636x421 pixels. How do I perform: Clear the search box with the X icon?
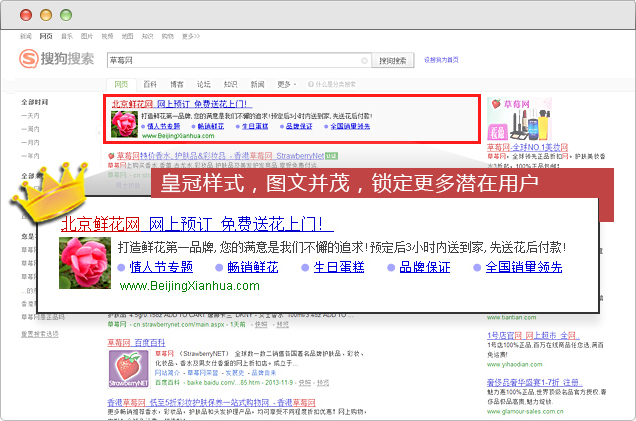[364, 60]
